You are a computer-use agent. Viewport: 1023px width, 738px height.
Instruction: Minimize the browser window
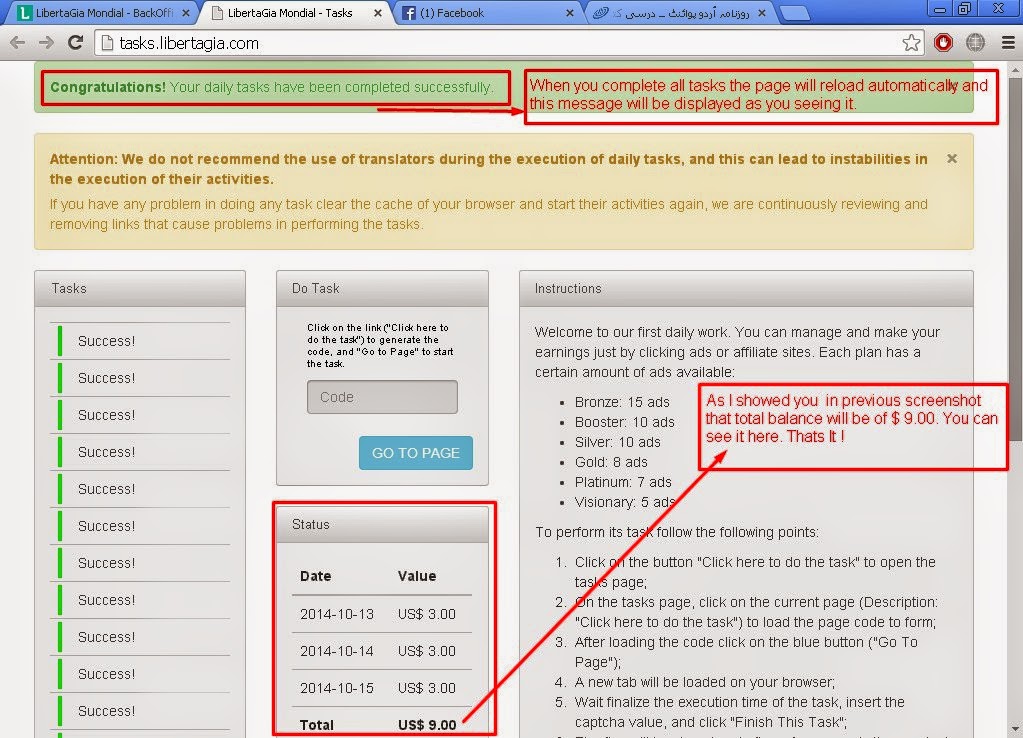(x=939, y=9)
